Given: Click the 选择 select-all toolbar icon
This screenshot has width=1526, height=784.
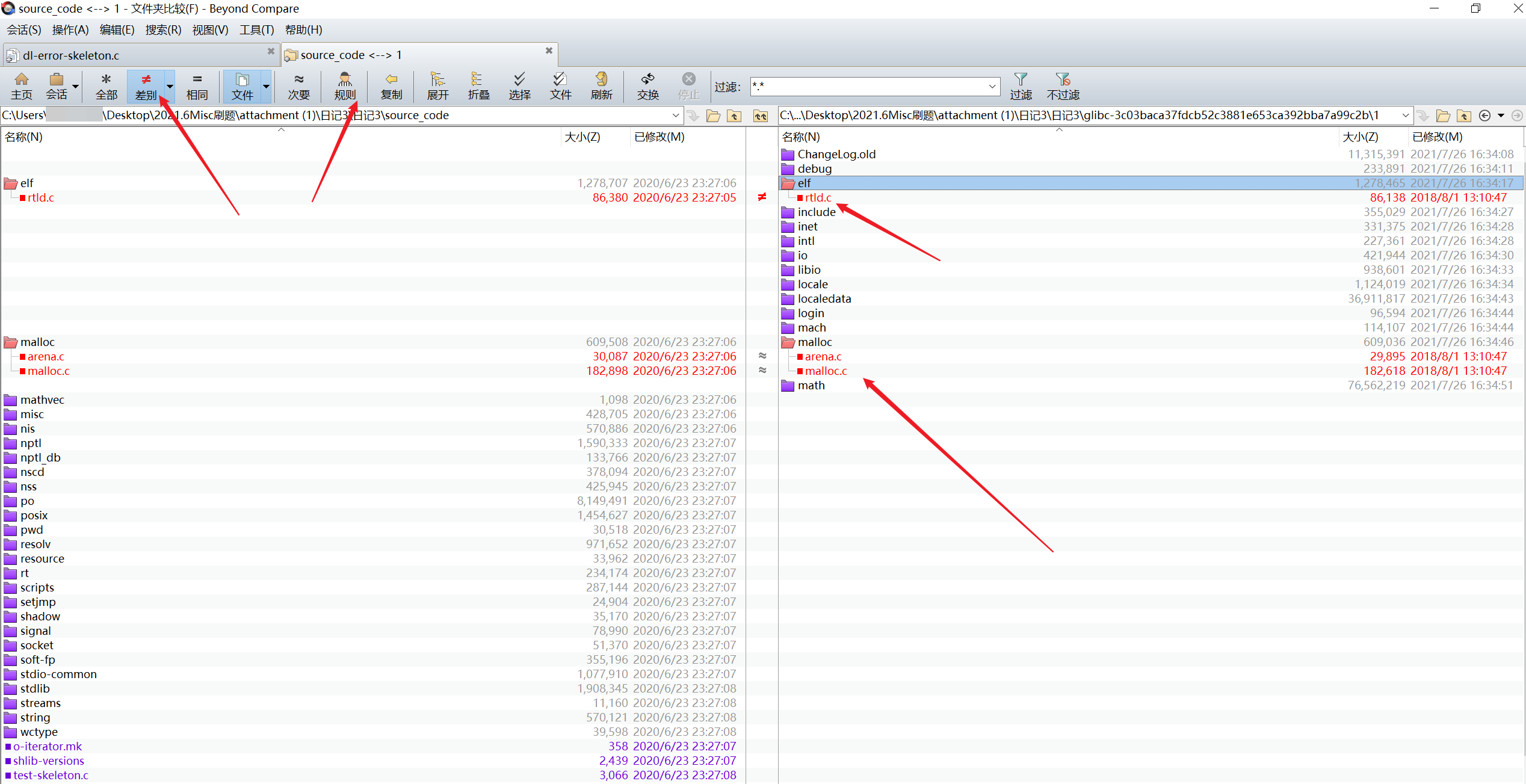Looking at the screenshot, I should (x=519, y=86).
